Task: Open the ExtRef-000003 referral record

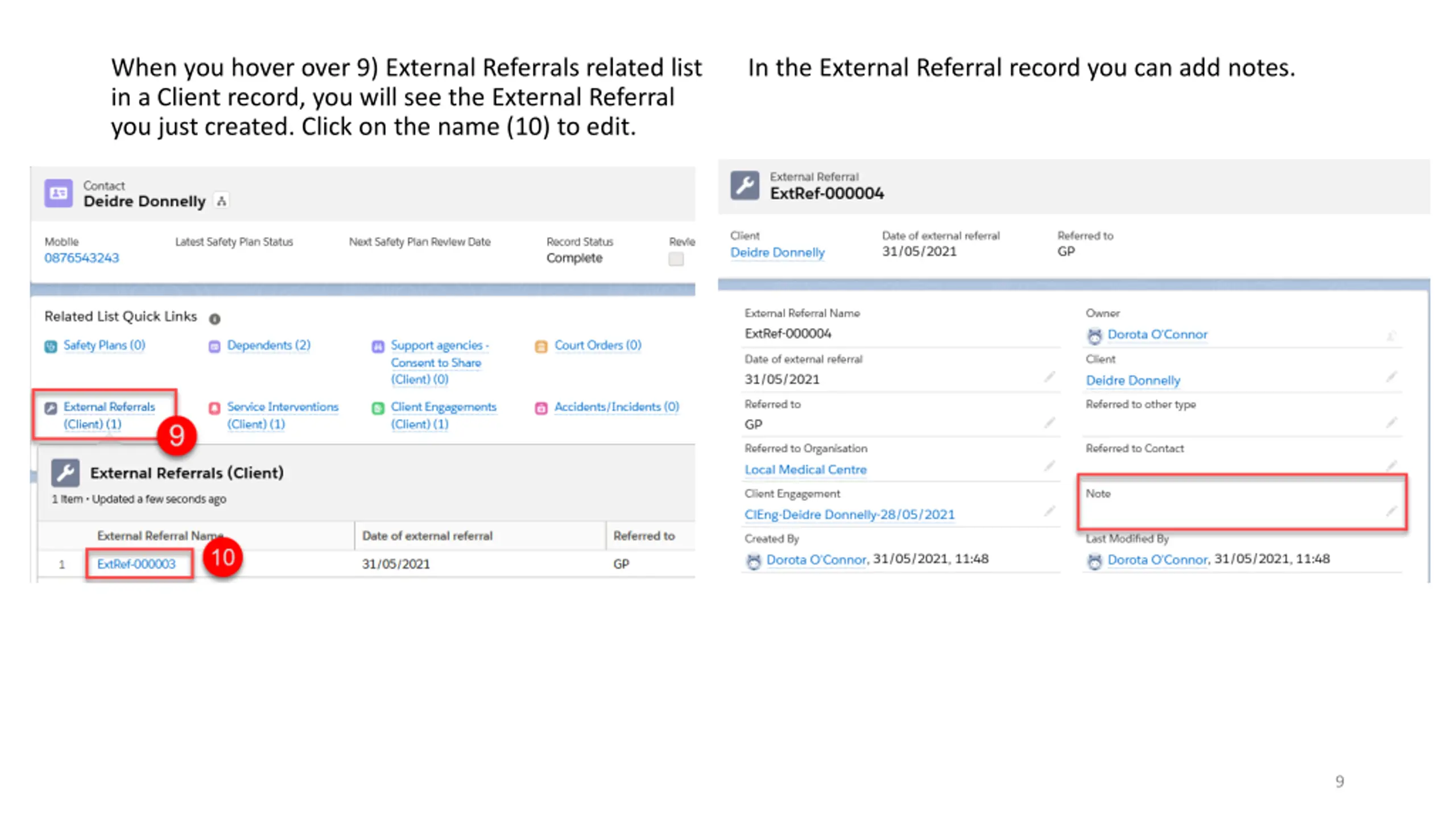Action: [136, 564]
